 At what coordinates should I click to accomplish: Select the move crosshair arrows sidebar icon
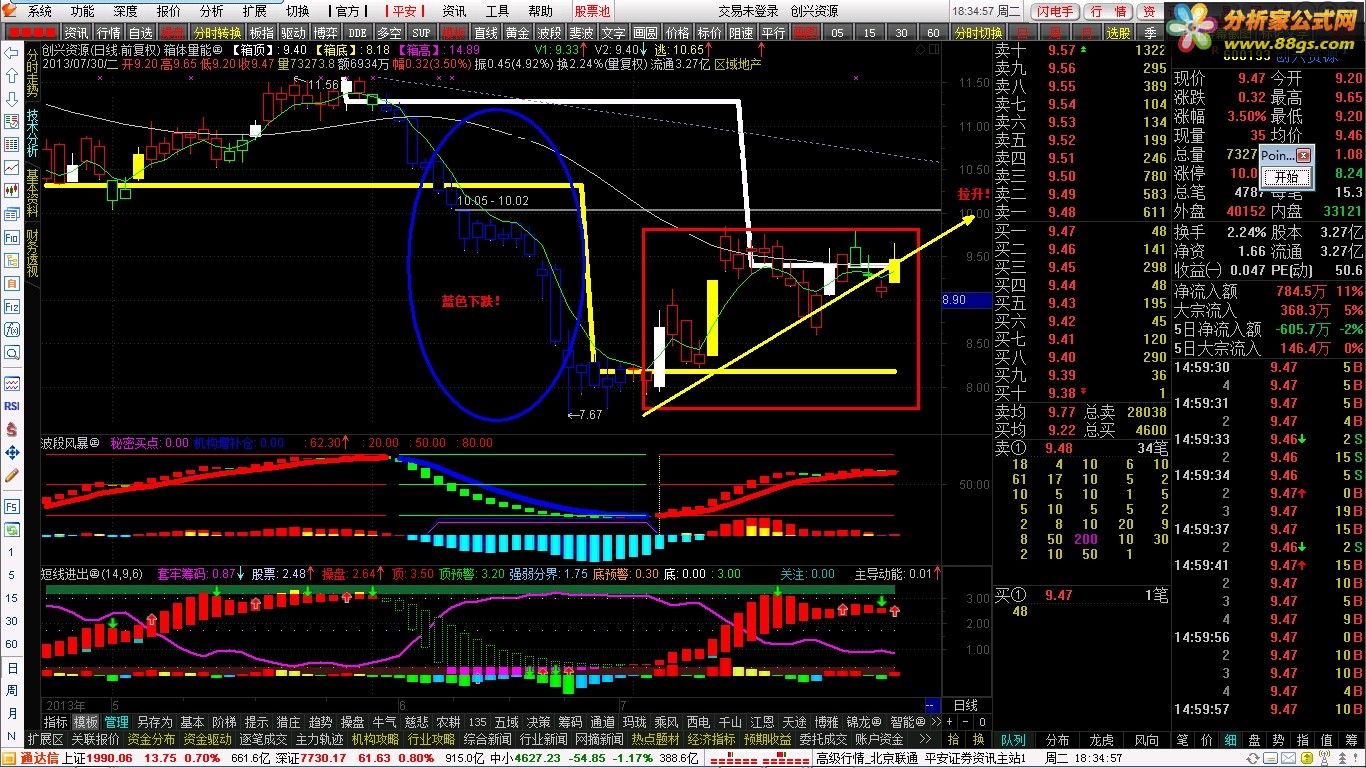pyautogui.click(x=12, y=452)
